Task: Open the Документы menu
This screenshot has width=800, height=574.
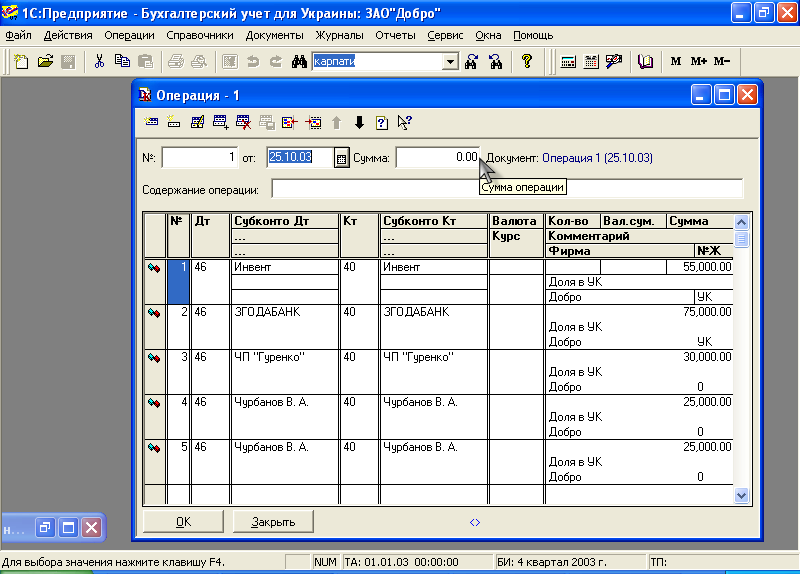Action: 274,35
